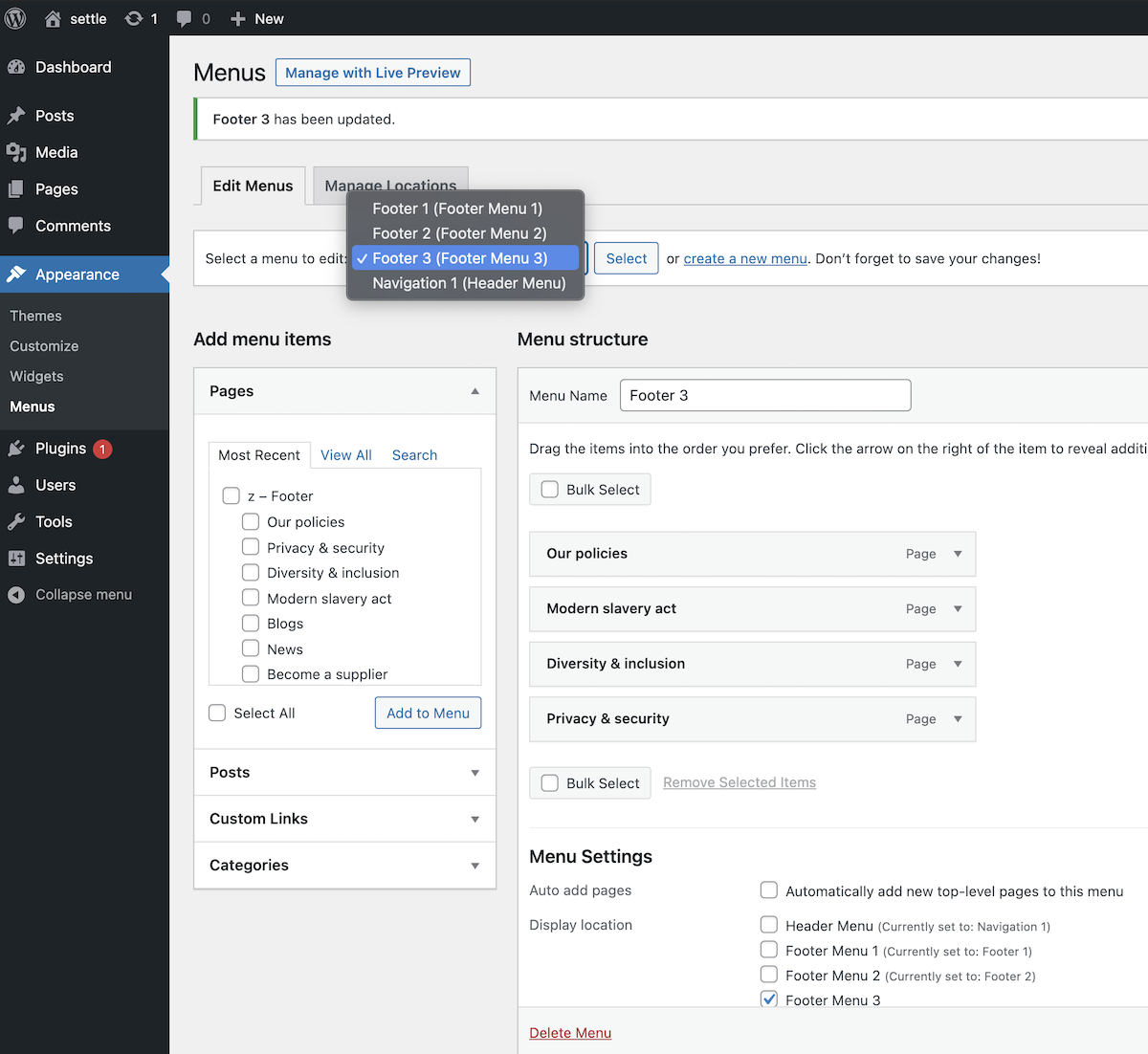This screenshot has height=1054, width=1148.
Task: Enable the Select All checkbox
Action: point(217,713)
